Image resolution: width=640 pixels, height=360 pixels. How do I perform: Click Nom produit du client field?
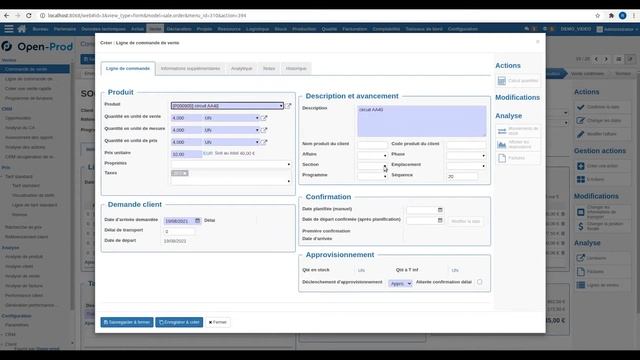click(372, 145)
